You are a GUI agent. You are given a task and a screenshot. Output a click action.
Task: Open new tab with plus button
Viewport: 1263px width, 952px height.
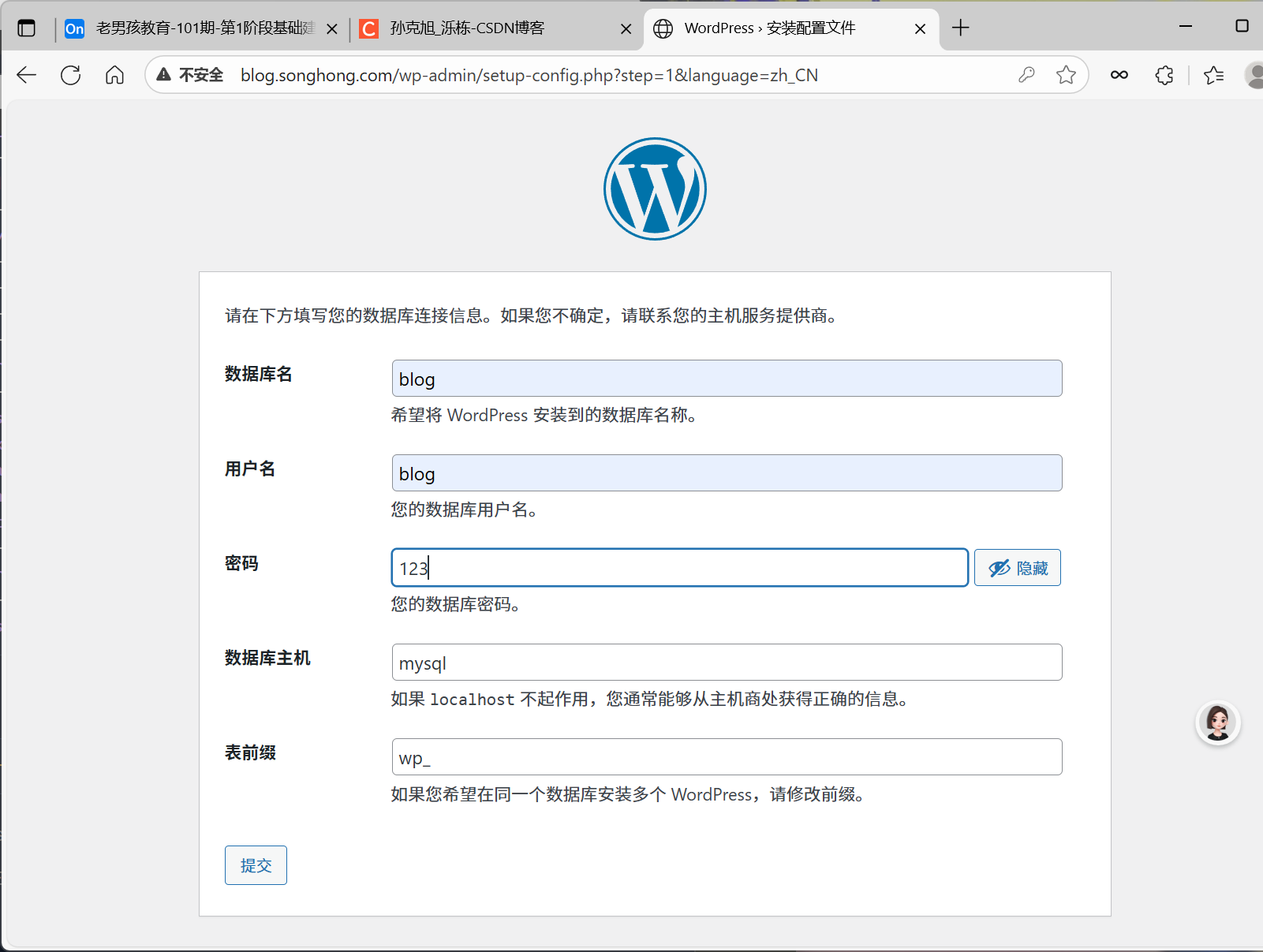[x=960, y=28]
